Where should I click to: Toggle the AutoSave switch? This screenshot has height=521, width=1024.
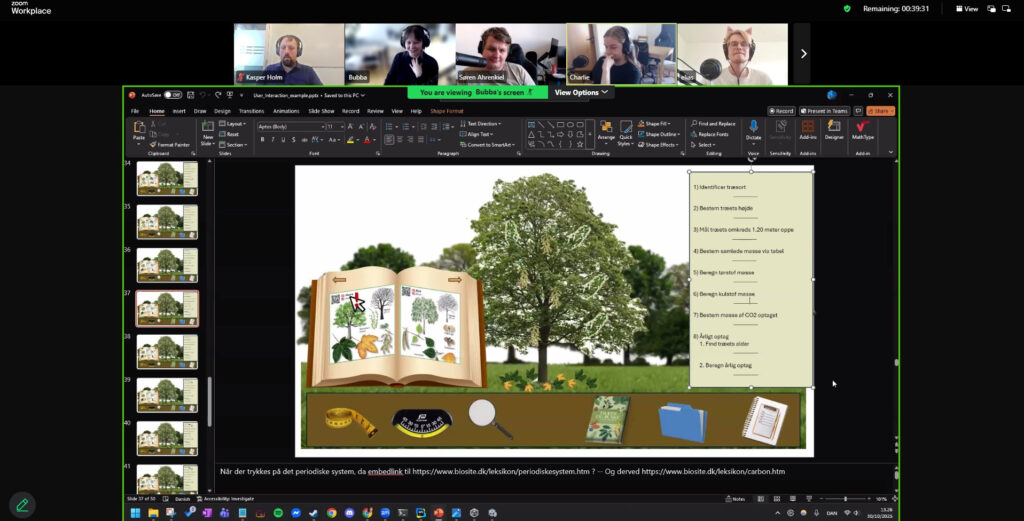(x=172, y=95)
